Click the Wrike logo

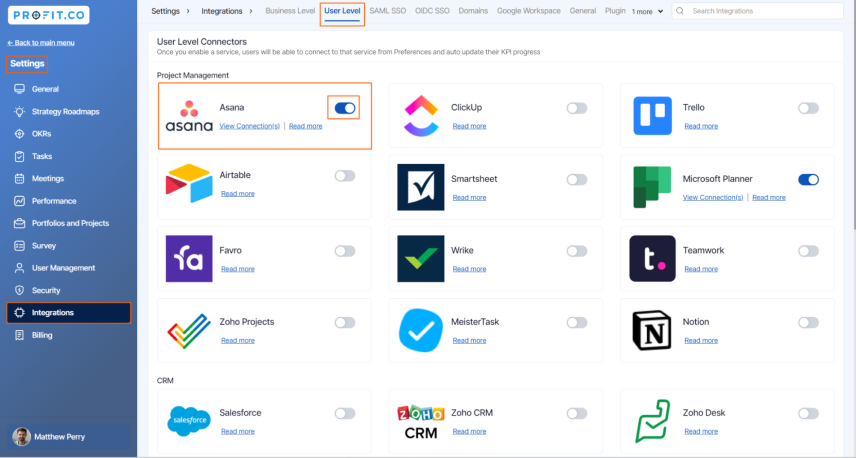tap(421, 259)
